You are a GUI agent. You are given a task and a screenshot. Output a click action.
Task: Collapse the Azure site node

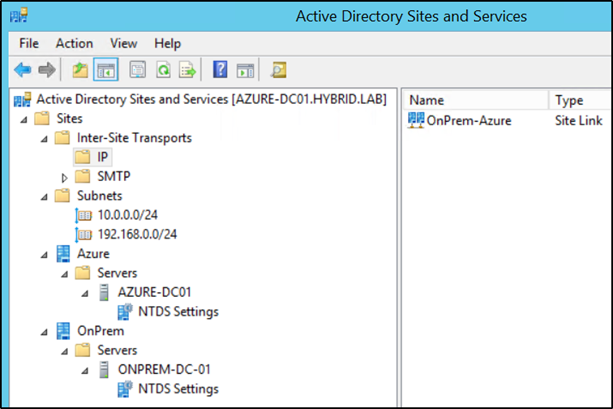tap(44, 255)
